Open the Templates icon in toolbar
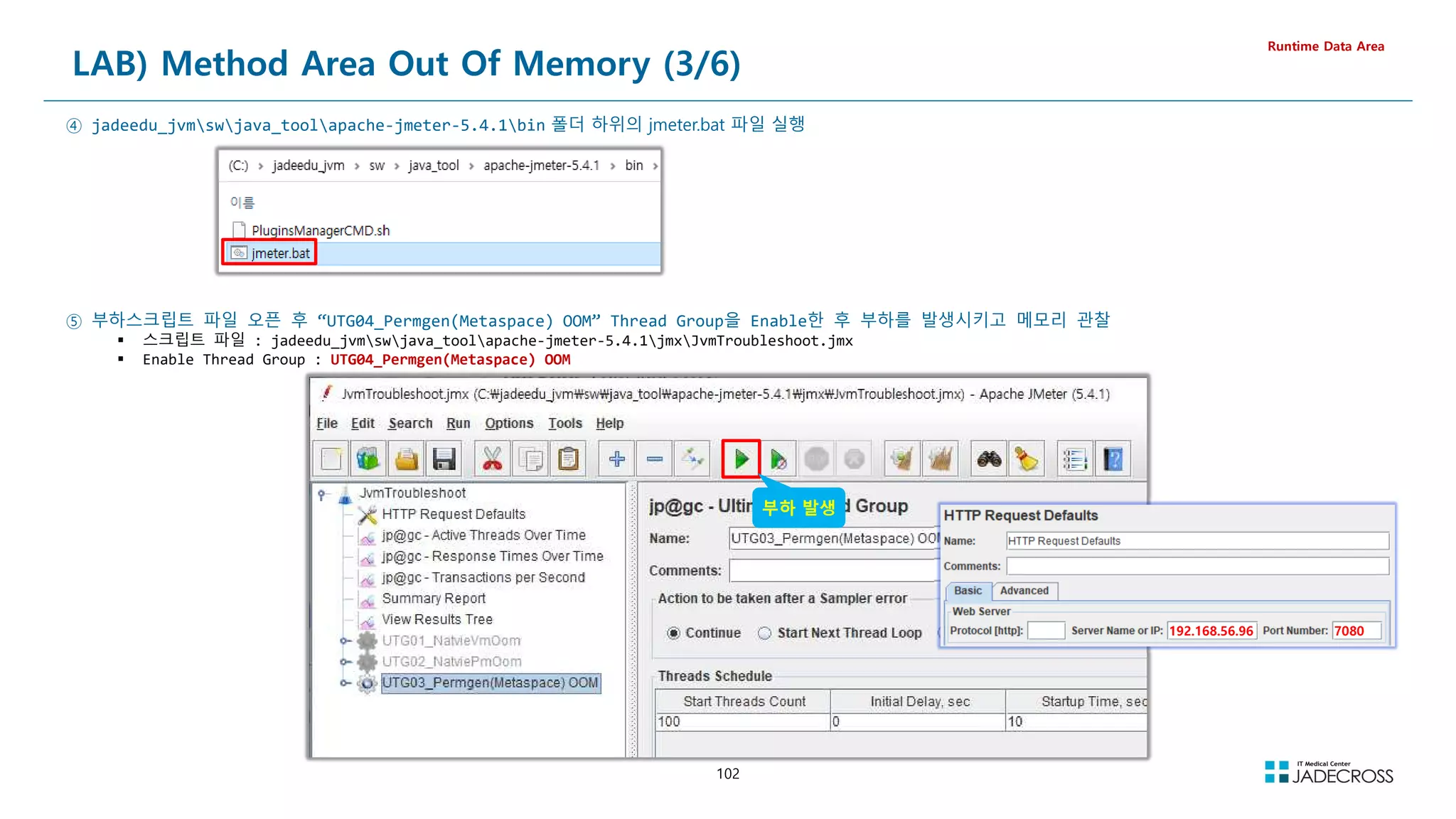1456x819 pixels. 368,459
